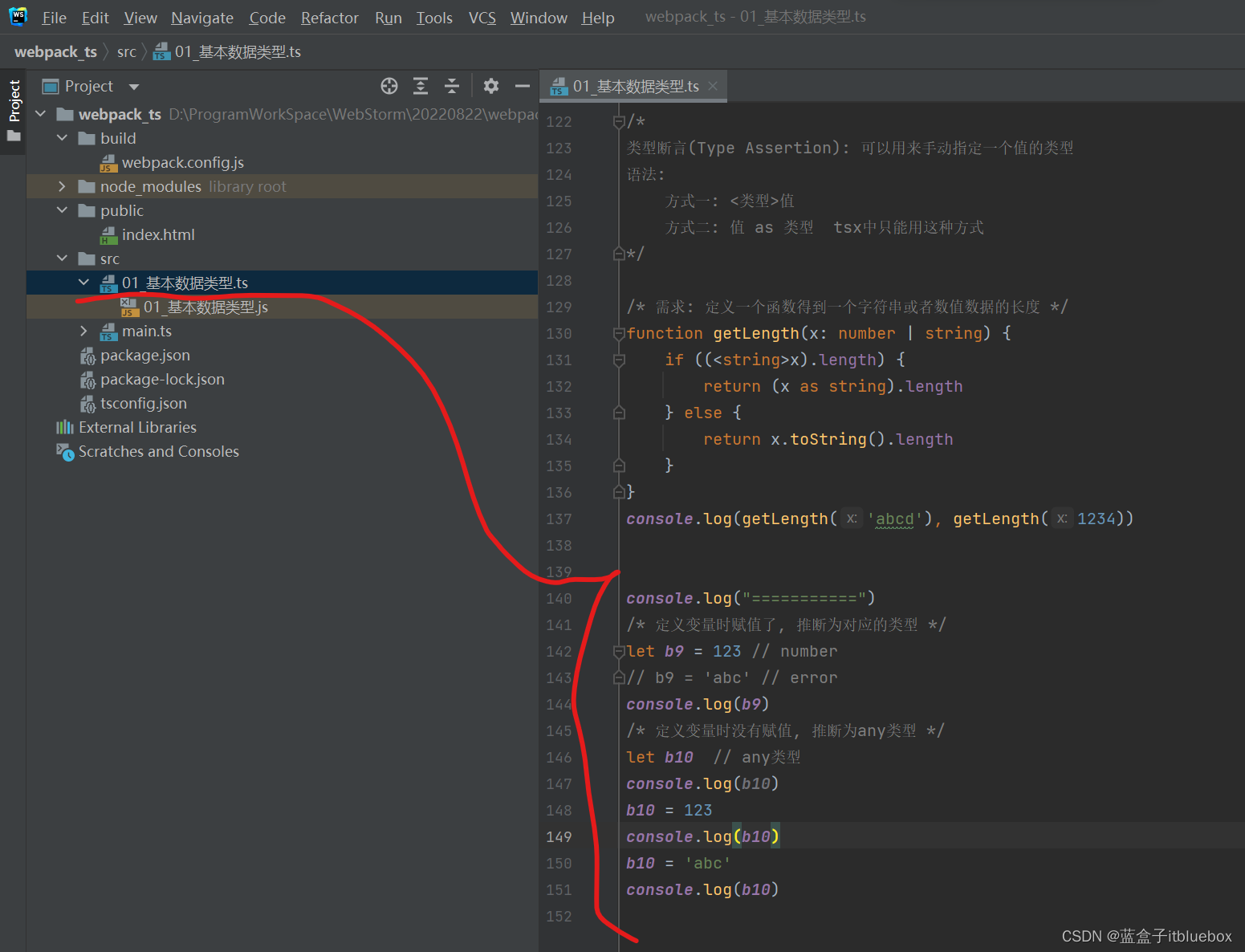Click the fold end marker at line 136
Screen dimensions: 1245x952
point(619,492)
